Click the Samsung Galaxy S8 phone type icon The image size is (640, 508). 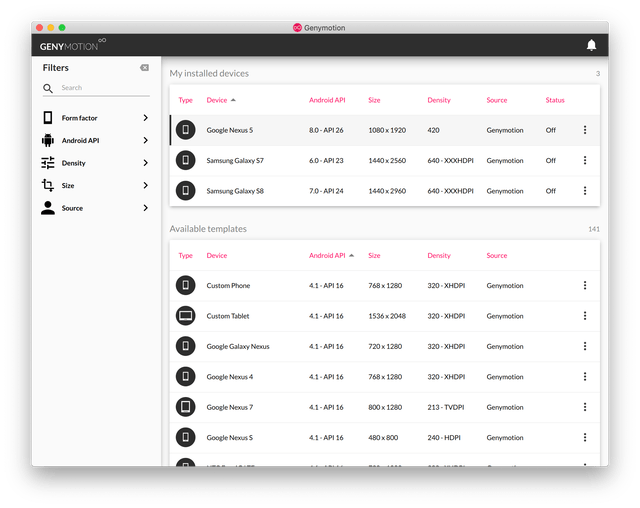185,191
